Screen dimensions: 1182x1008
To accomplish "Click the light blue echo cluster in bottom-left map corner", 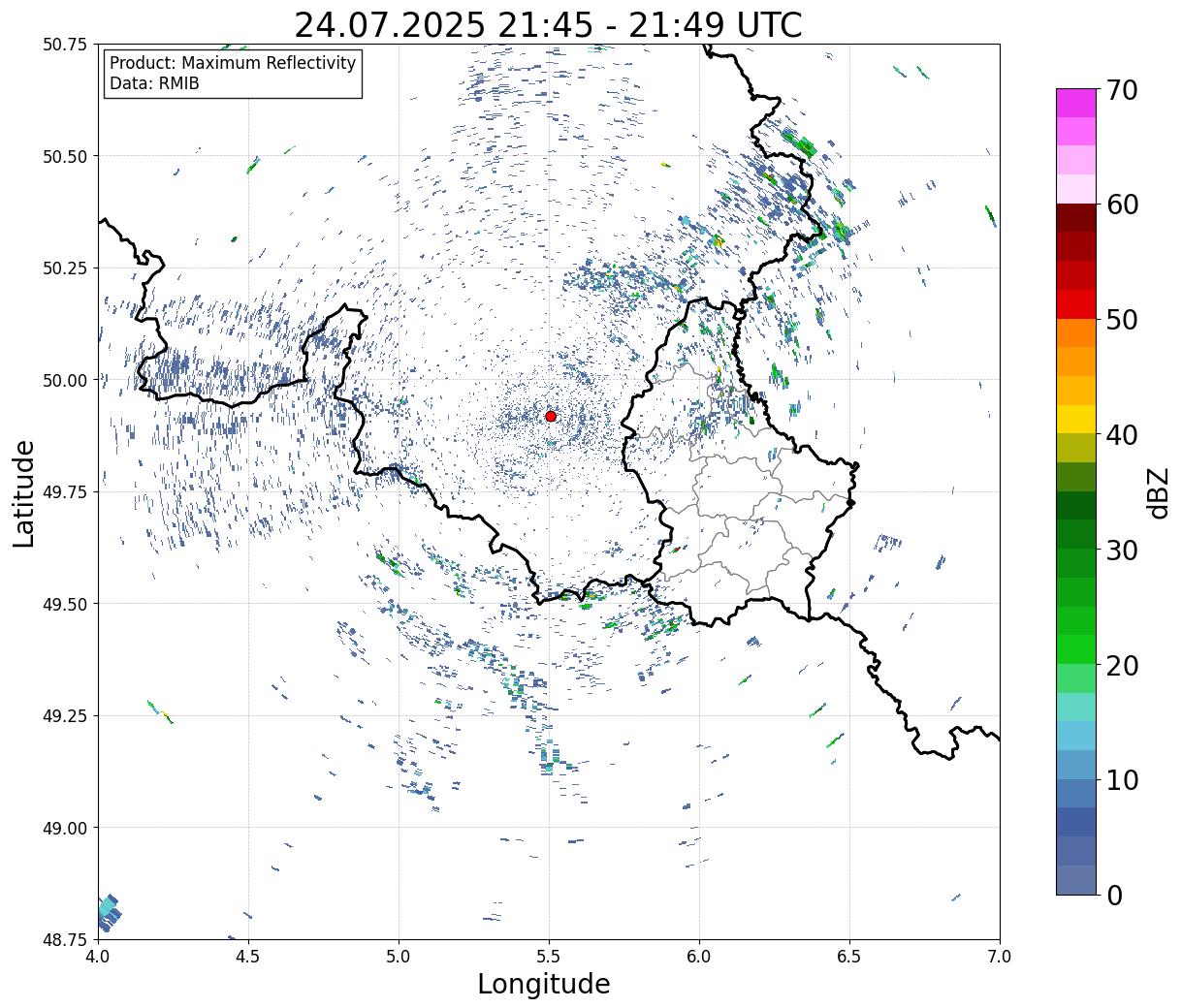I will point(110,912).
